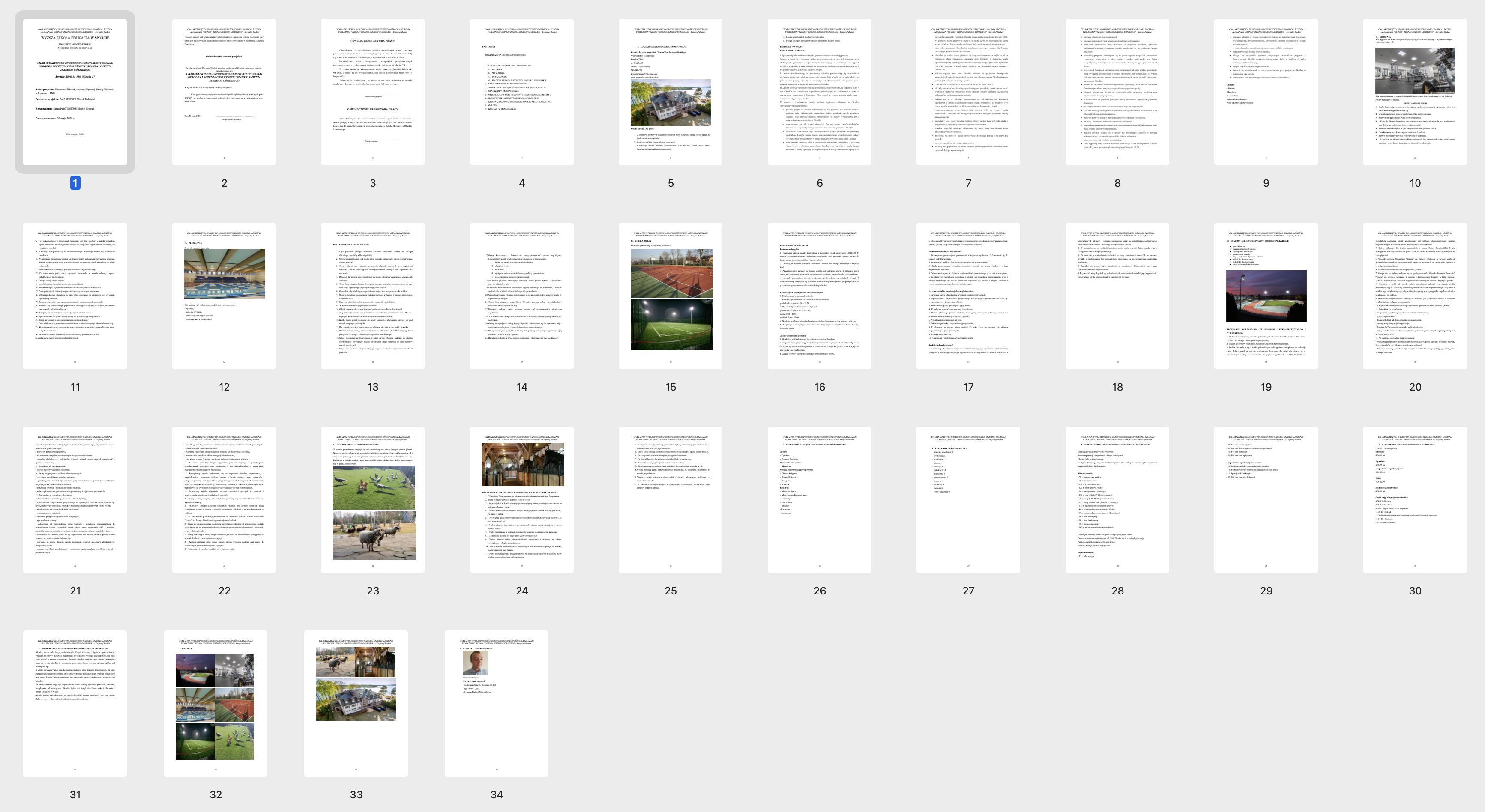Click page number label 20
The height and width of the screenshot is (812, 1485).
click(1415, 387)
